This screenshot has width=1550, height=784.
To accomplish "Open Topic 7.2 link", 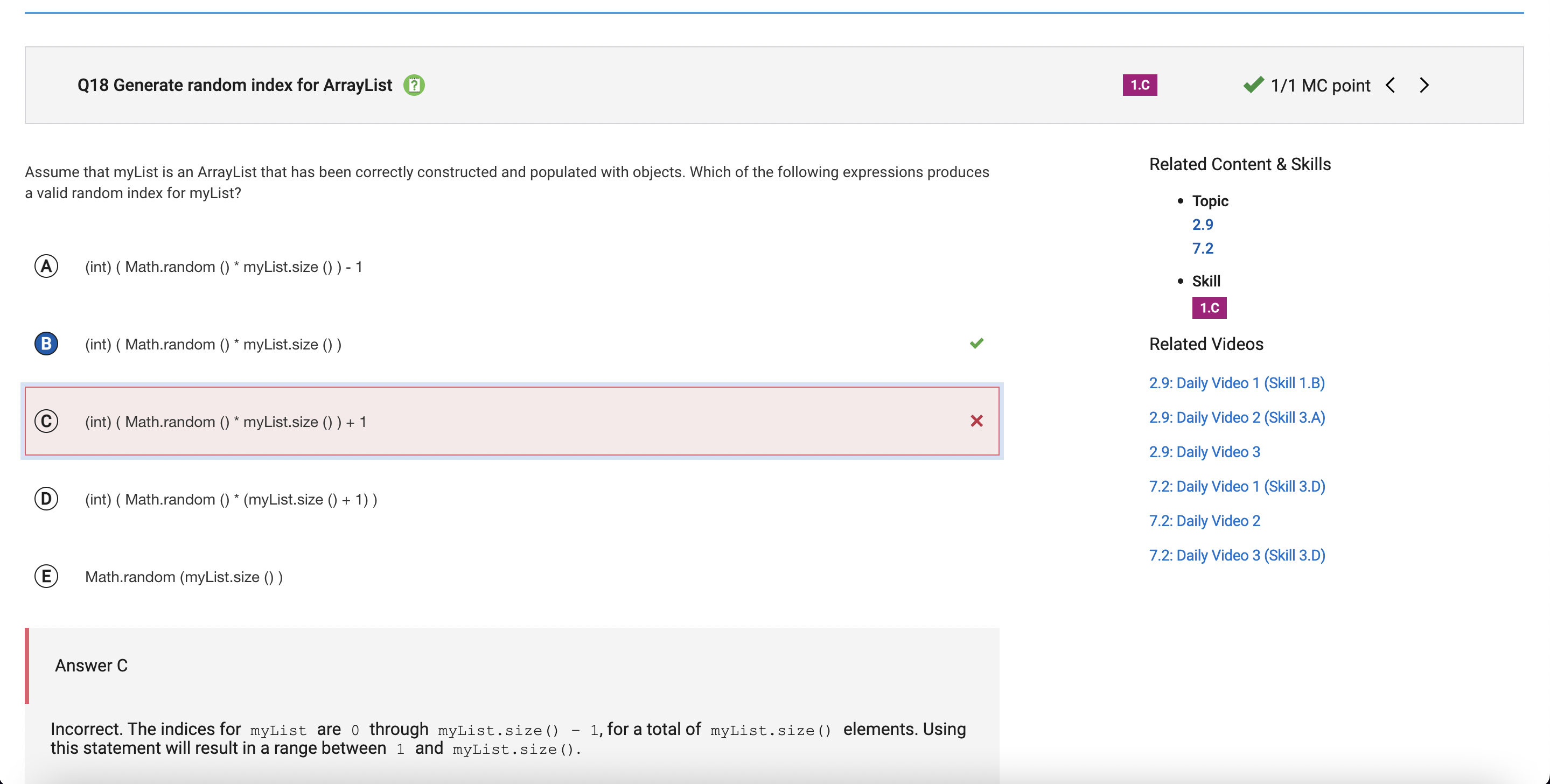I will point(1202,248).
